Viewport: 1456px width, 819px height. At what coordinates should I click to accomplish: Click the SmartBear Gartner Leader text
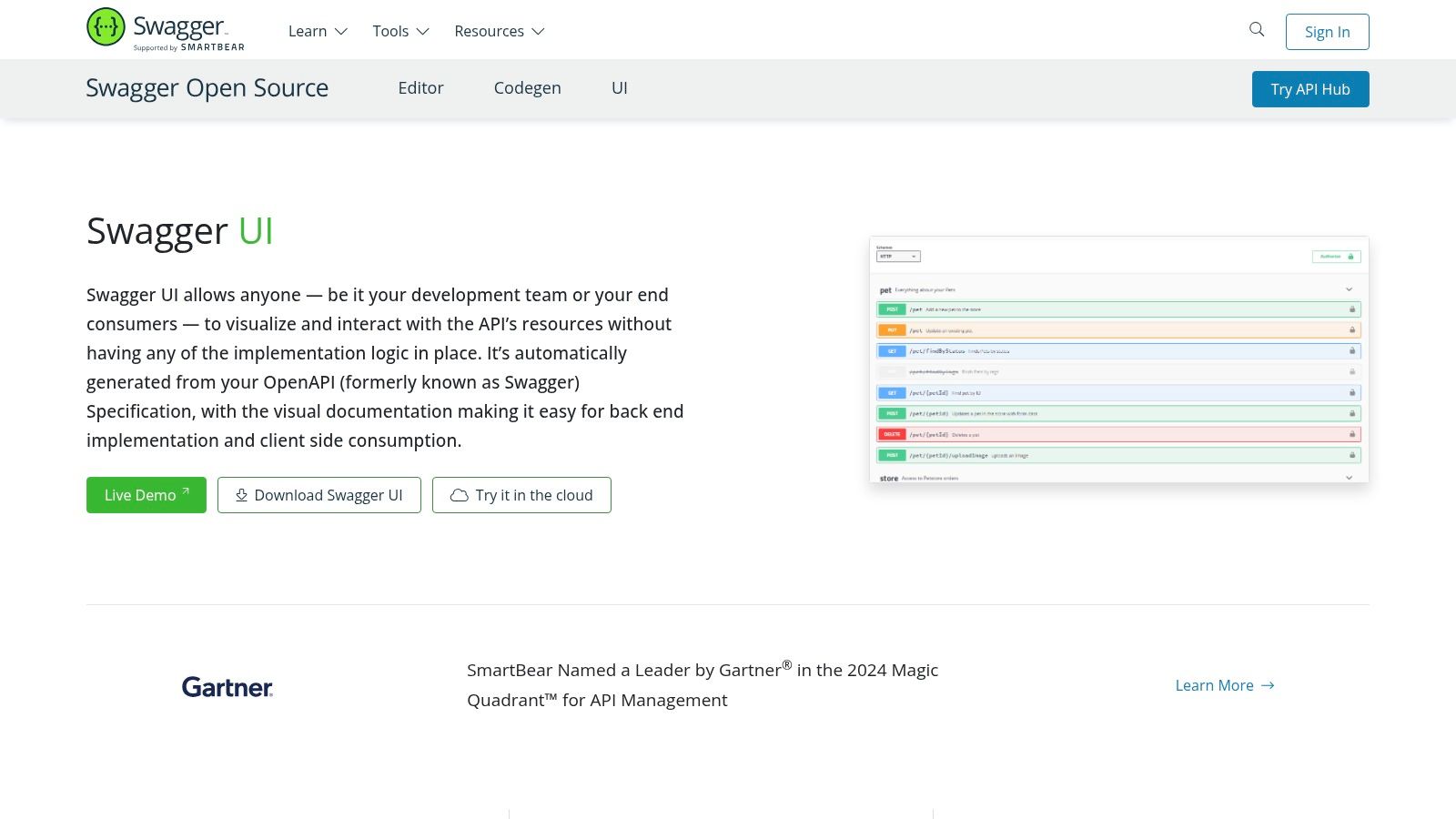point(703,685)
